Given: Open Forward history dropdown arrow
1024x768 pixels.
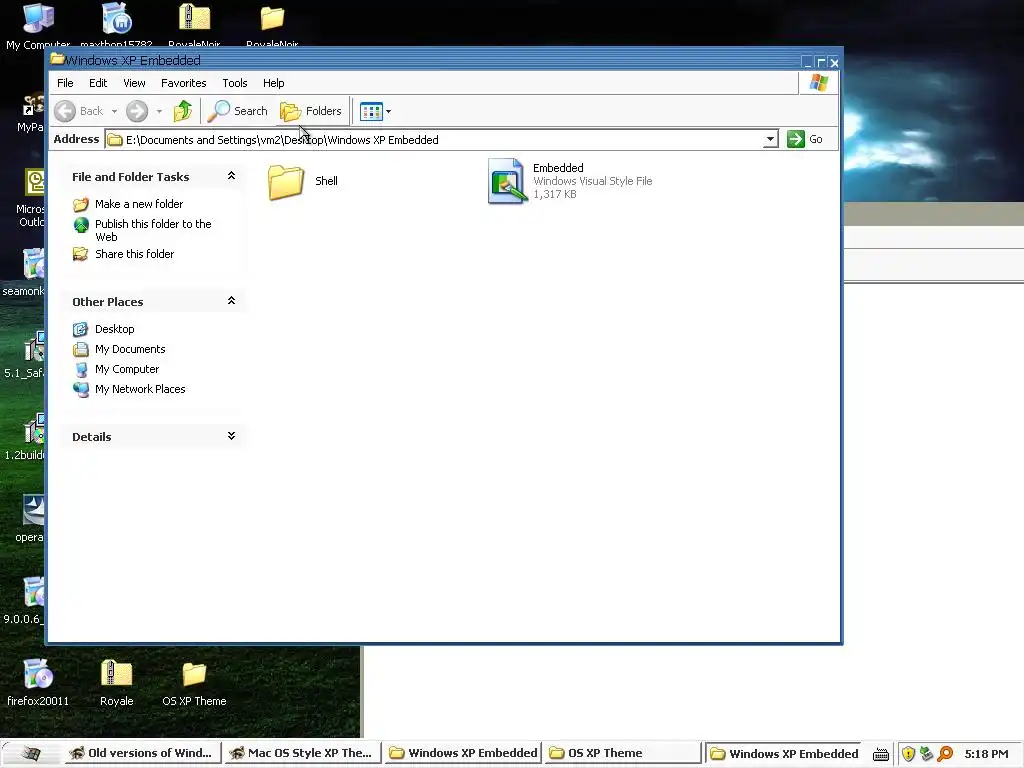Looking at the screenshot, I should [159, 111].
